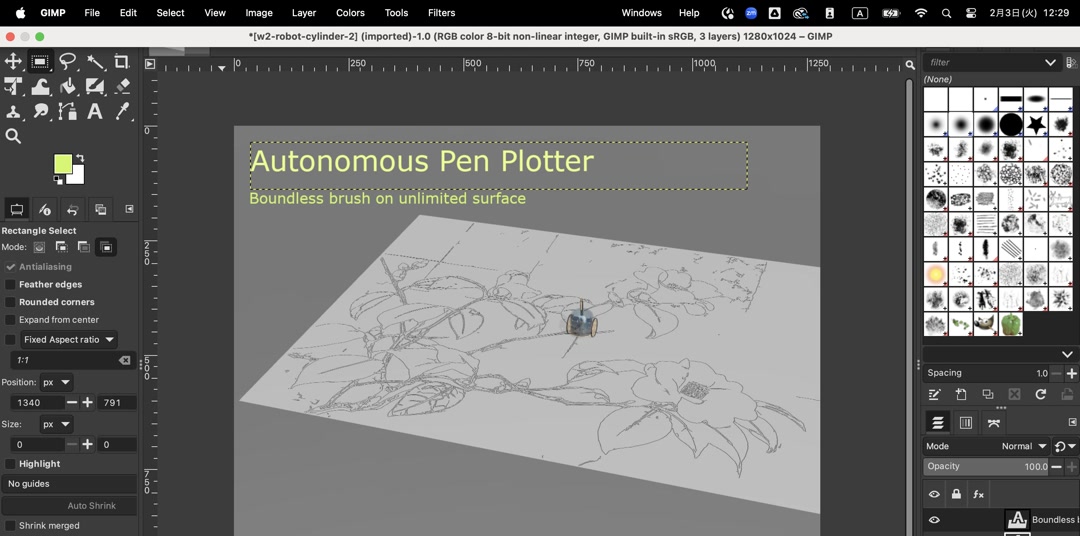Click the layer Opacity slider
This screenshot has width=1080, height=536.
(x=986, y=466)
